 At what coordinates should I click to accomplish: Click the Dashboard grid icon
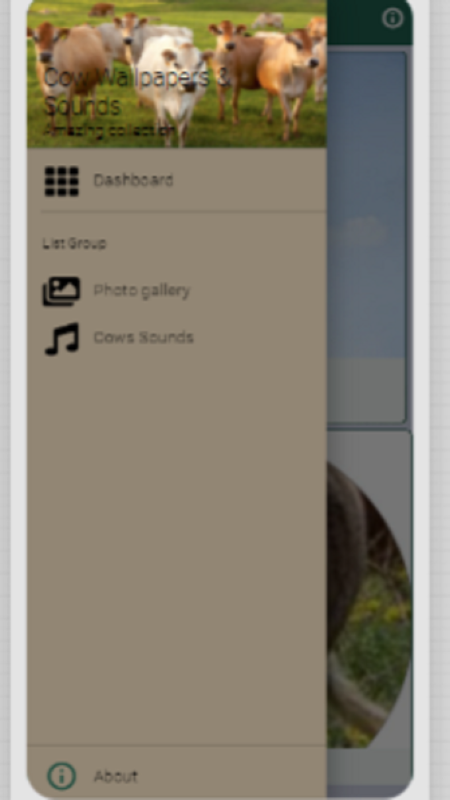(x=62, y=181)
